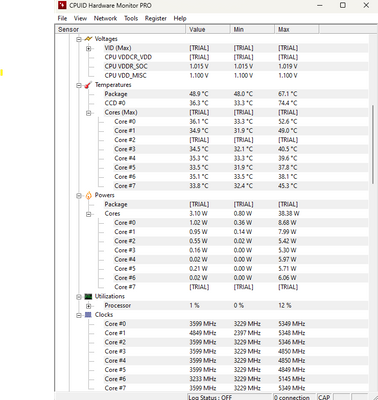
Task: Click the CAP status indicator
Action: point(324,397)
